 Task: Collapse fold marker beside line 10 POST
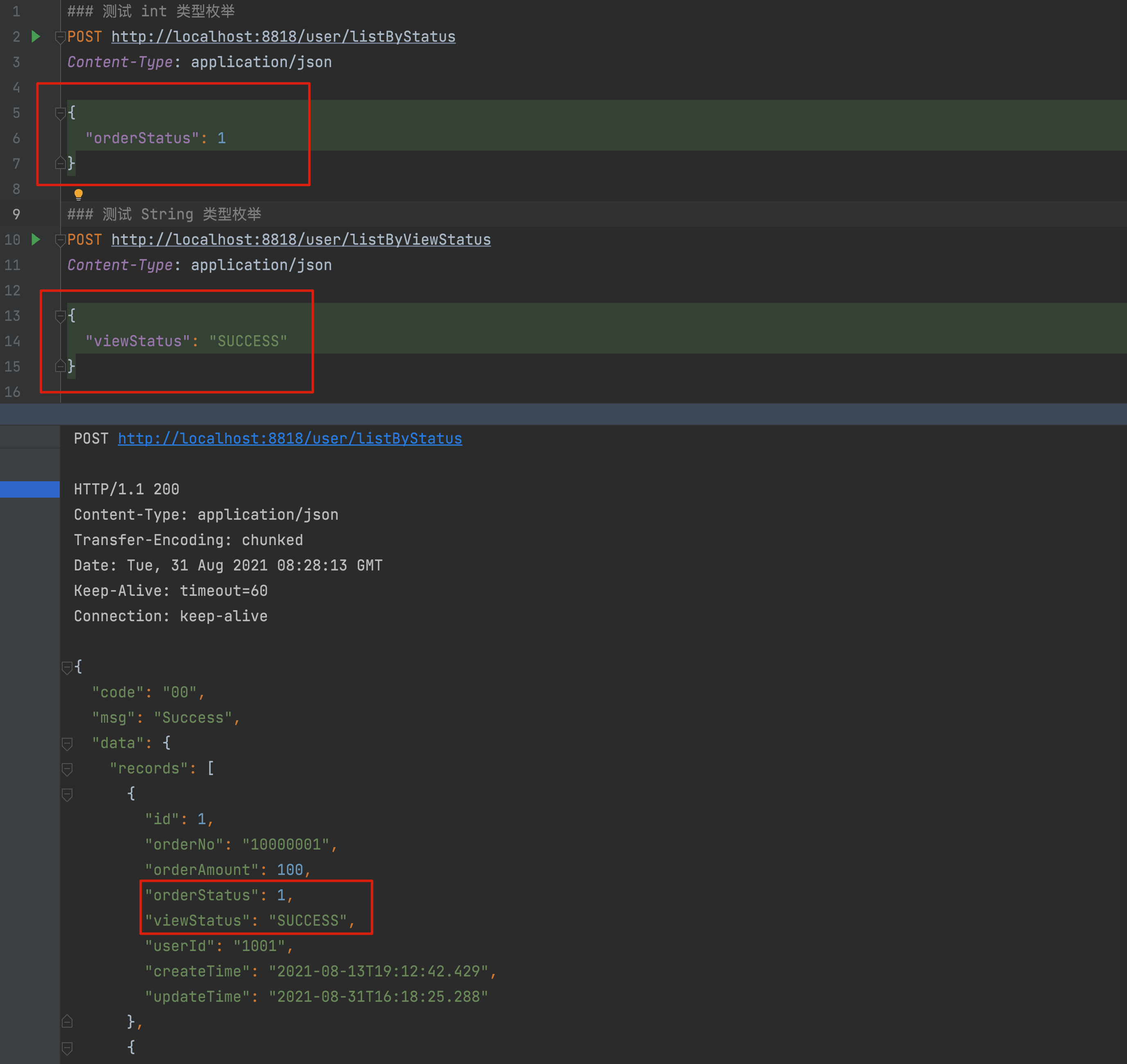pyautogui.click(x=60, y=241)
